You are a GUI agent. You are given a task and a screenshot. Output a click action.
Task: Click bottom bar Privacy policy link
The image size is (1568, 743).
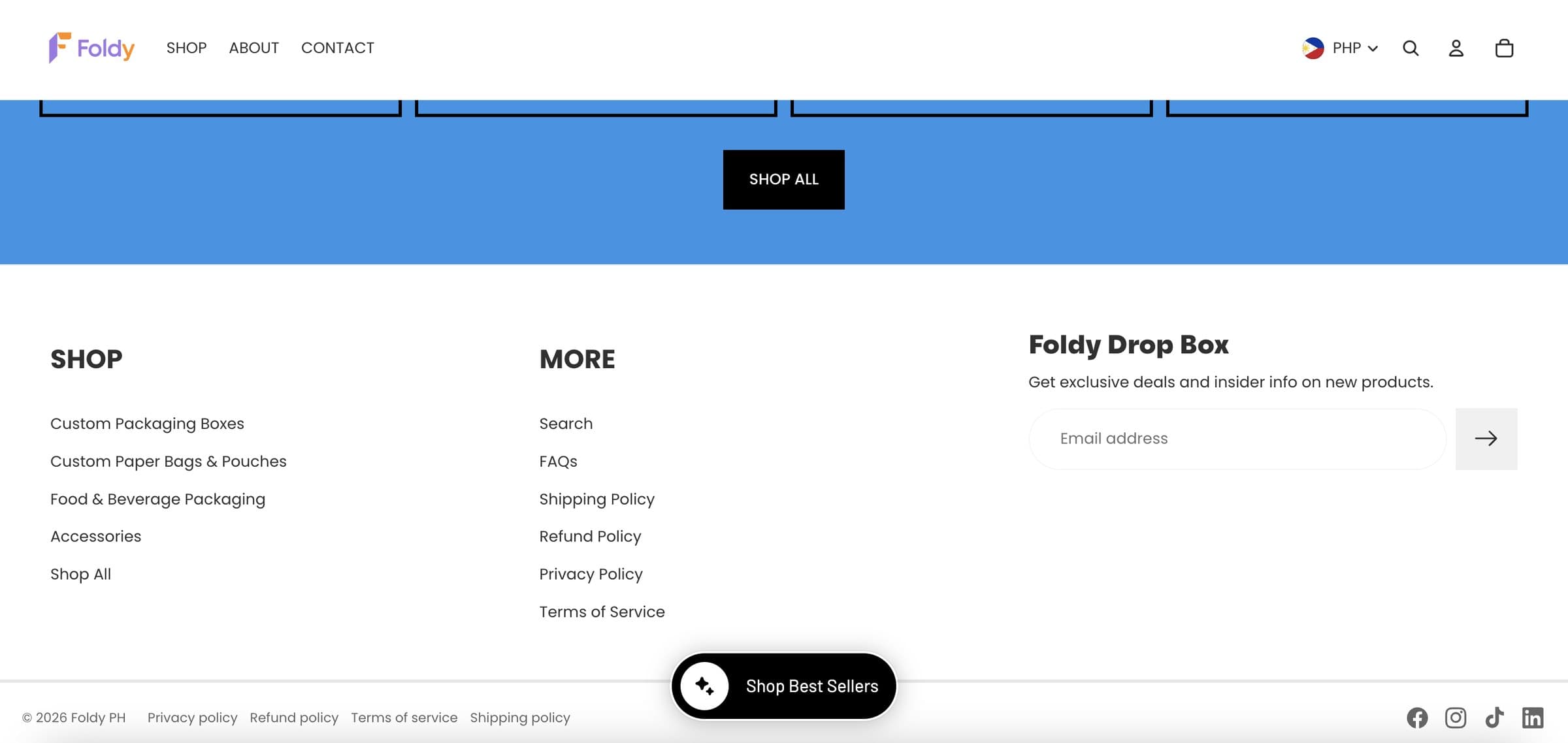tap(192, 718)
